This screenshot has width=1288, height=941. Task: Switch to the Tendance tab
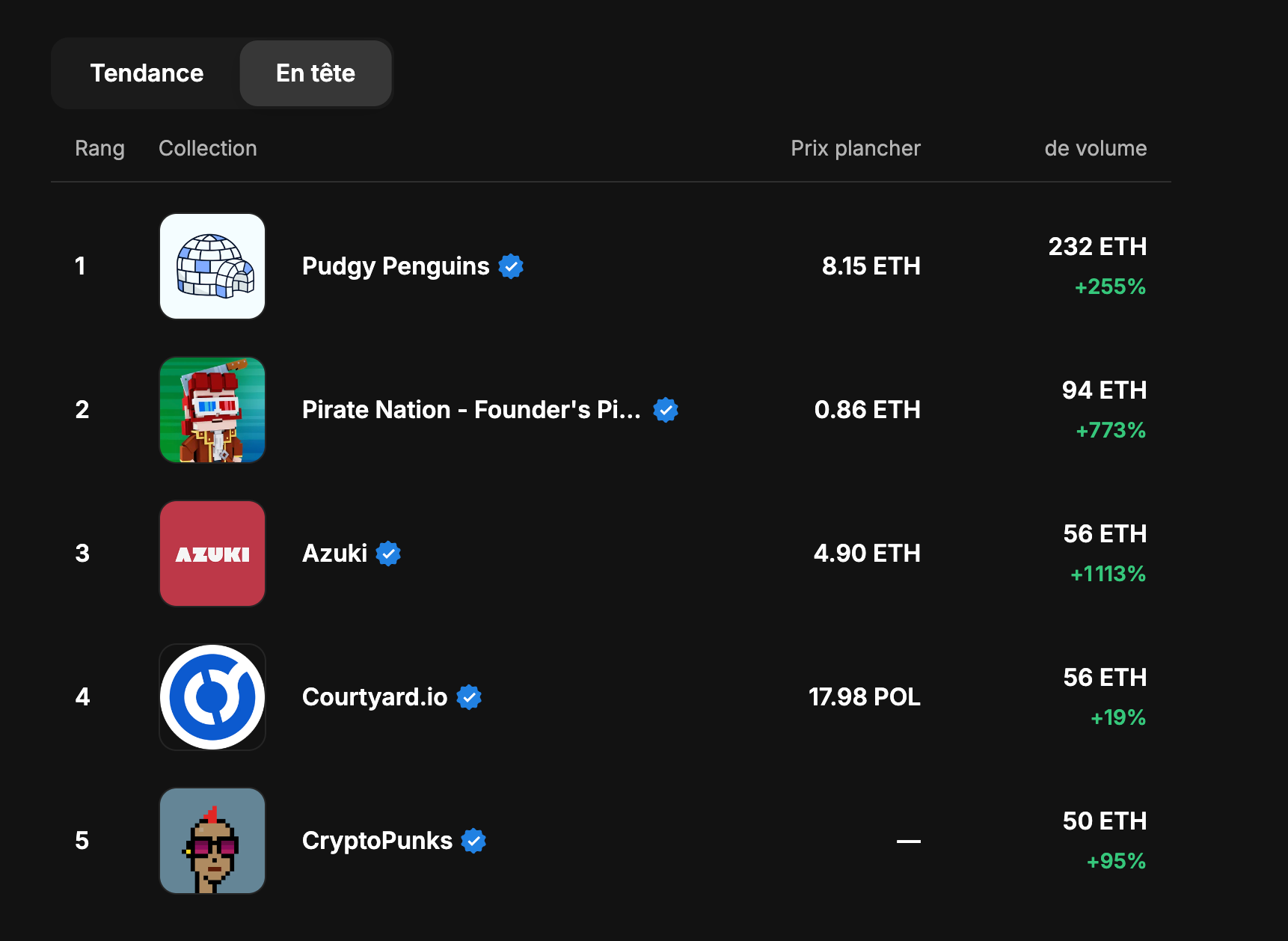[x=147, y=73]
